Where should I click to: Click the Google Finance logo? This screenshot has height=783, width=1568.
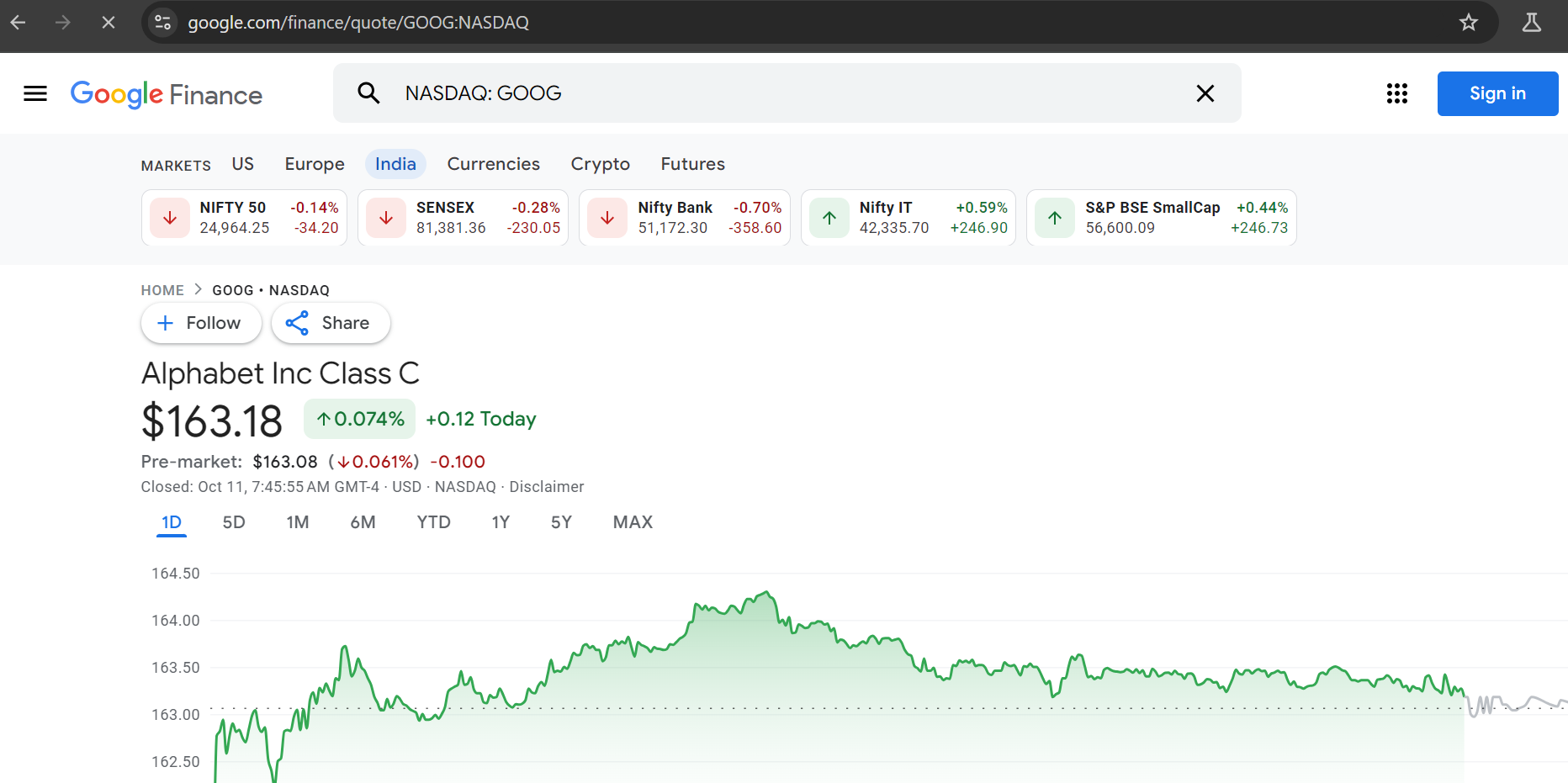(167, 94)
